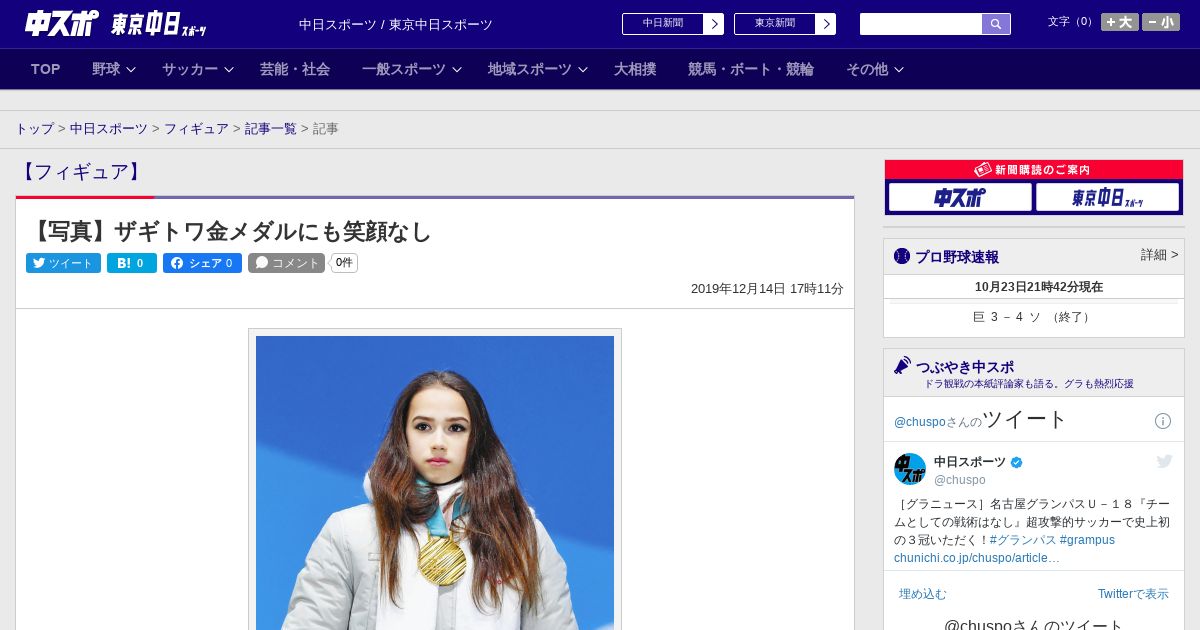Screen dimensions: 1200x630
Task: Click 中日スポーツ breadcrumb link
Action: 109,129
